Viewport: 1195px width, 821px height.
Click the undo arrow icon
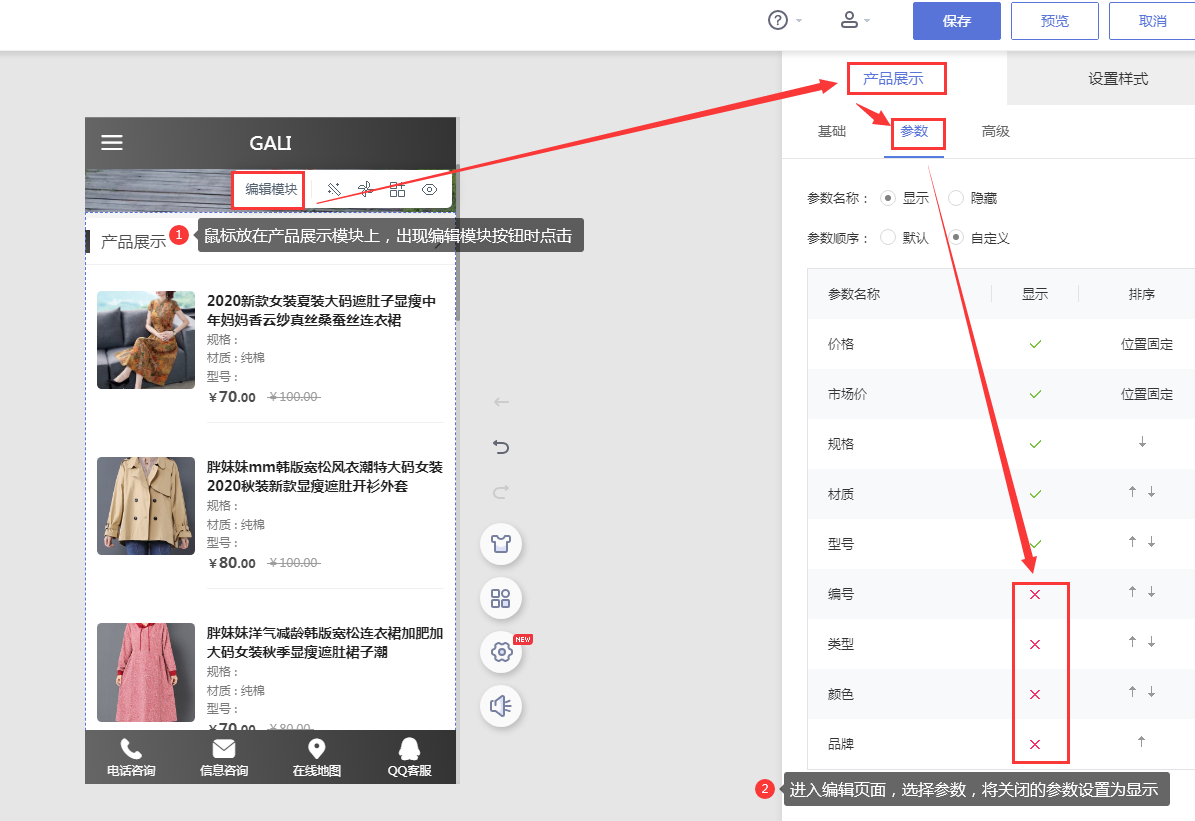point(501,447)
